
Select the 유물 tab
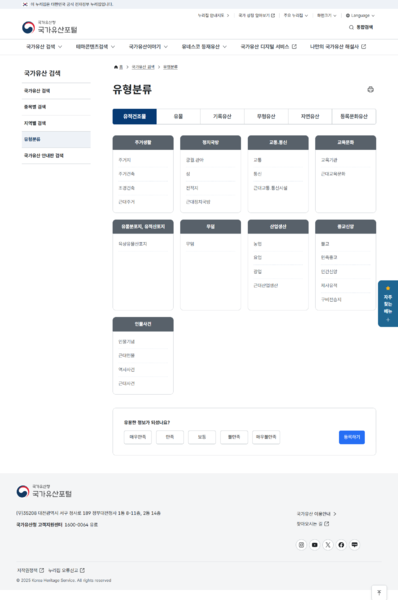tap(178, 116)
